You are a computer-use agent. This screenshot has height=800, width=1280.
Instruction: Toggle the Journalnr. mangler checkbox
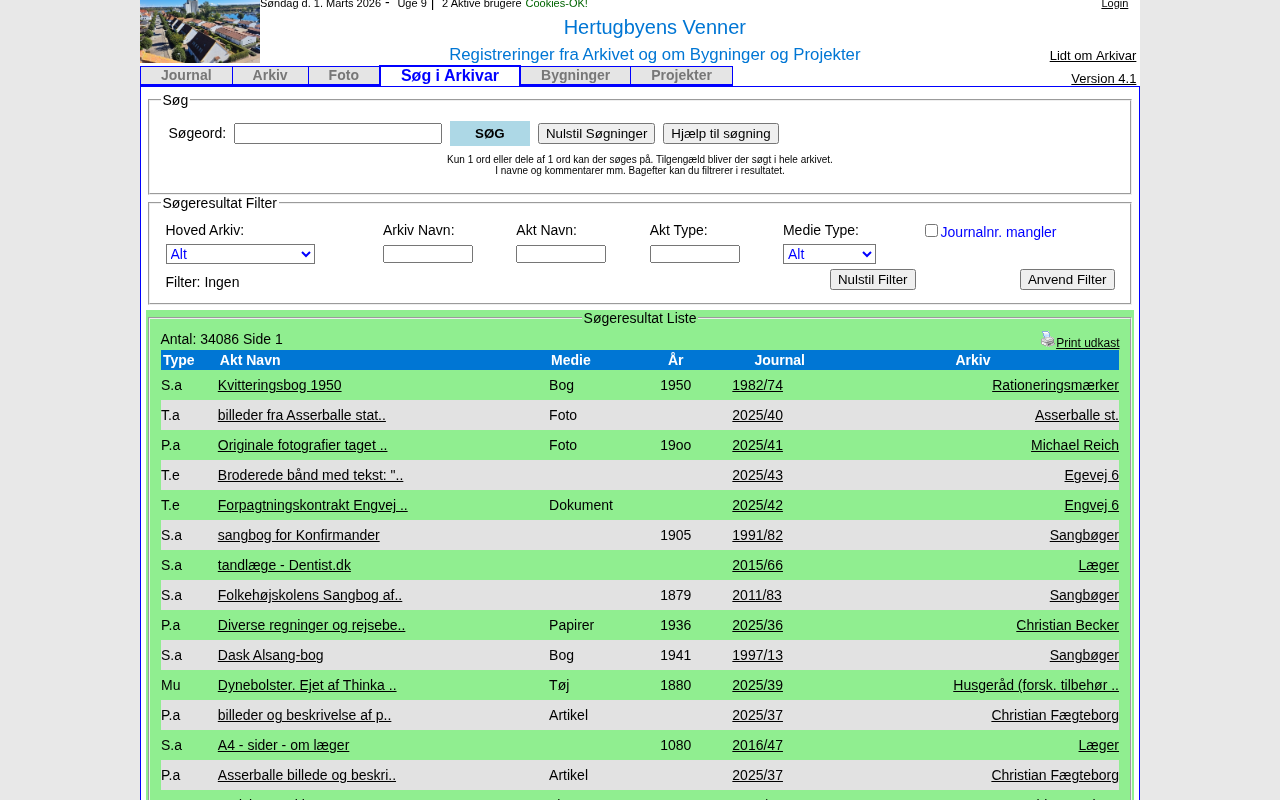tap(931, 231)
